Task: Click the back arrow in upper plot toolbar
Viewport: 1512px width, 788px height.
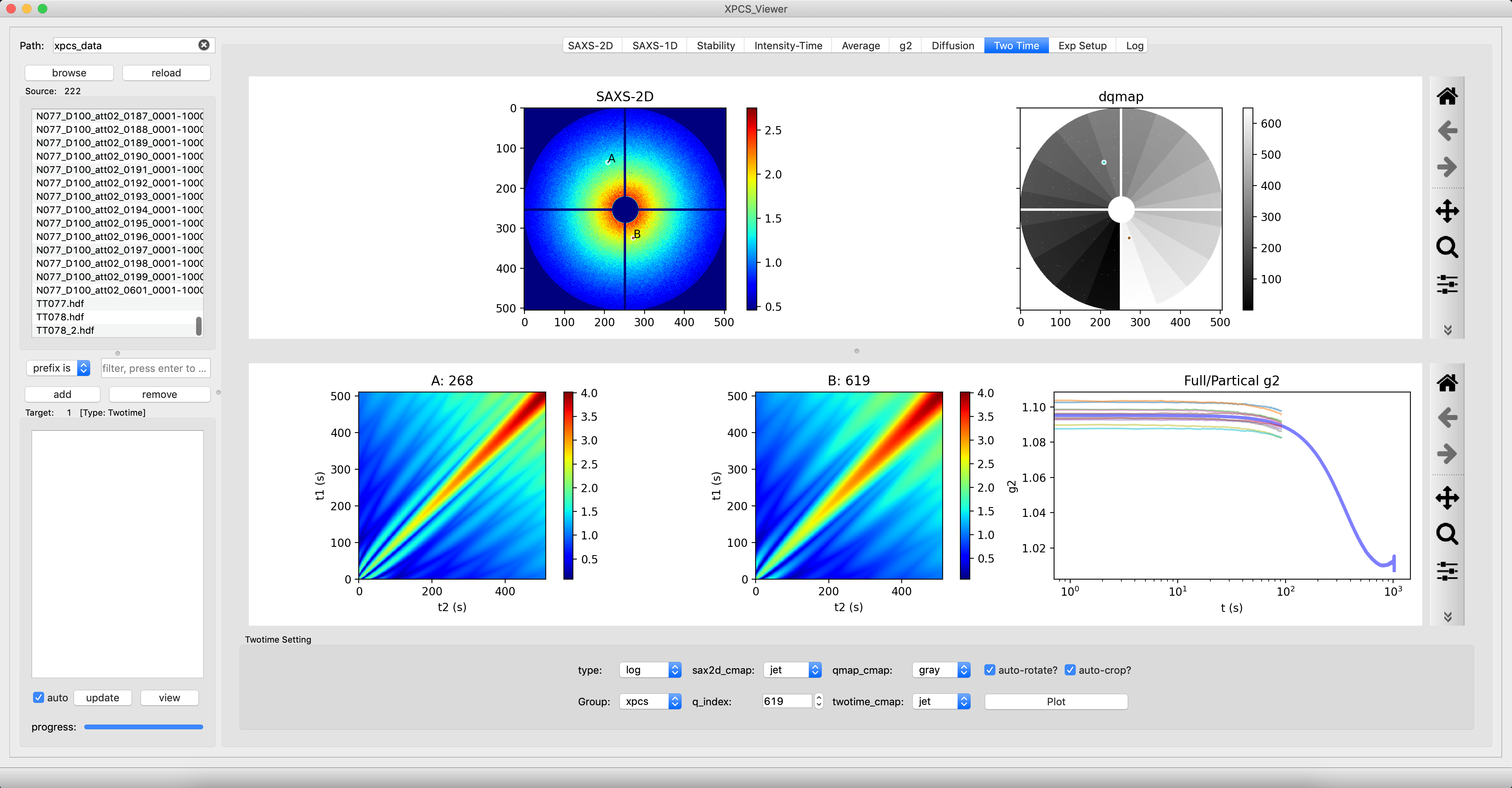Action: pos(1447,131)
